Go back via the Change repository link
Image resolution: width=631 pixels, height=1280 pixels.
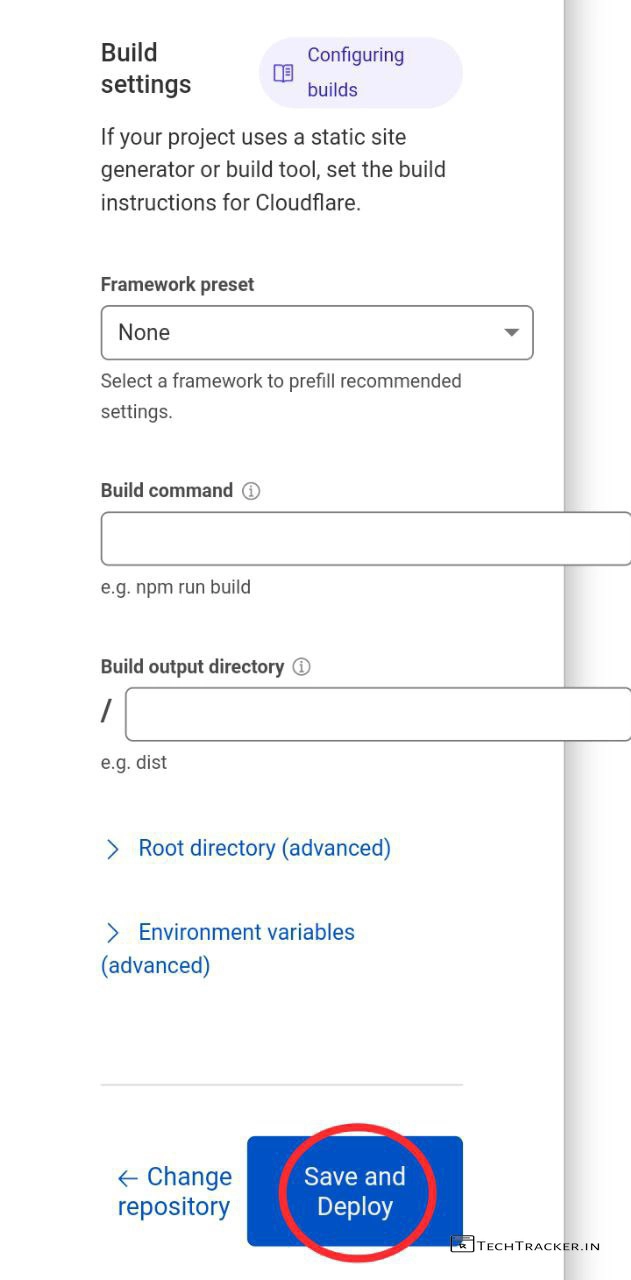(x=175, y=1192)
